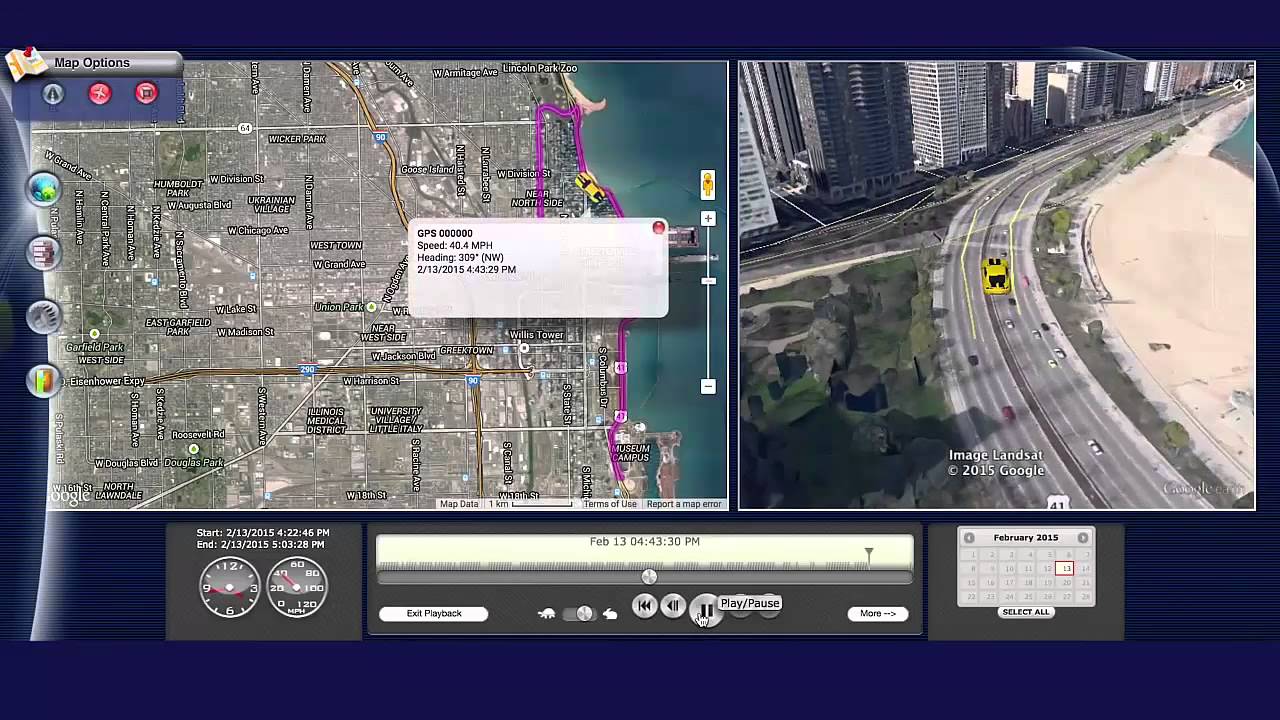Click the Willis Tower map marker
The height and width of the screenshot is (720, 1280).
click(x=523, y=348)
